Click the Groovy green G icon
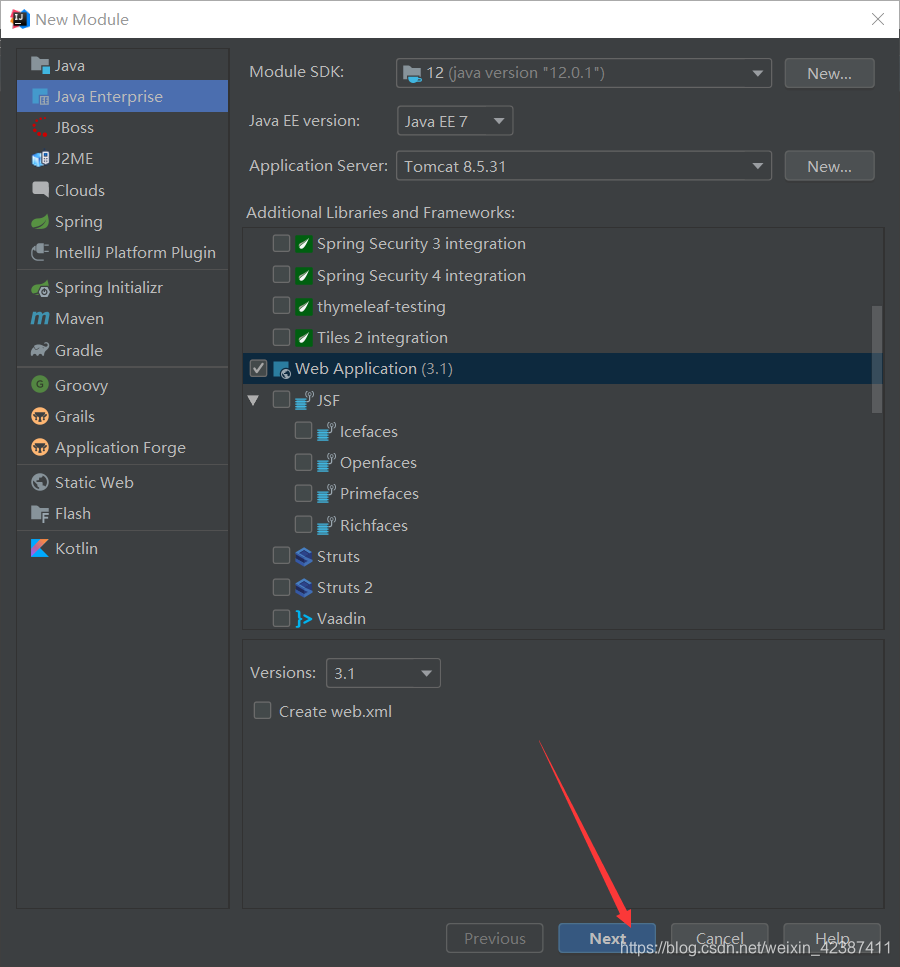Screen dimensions: 900x967 click(x=40, y=385)
